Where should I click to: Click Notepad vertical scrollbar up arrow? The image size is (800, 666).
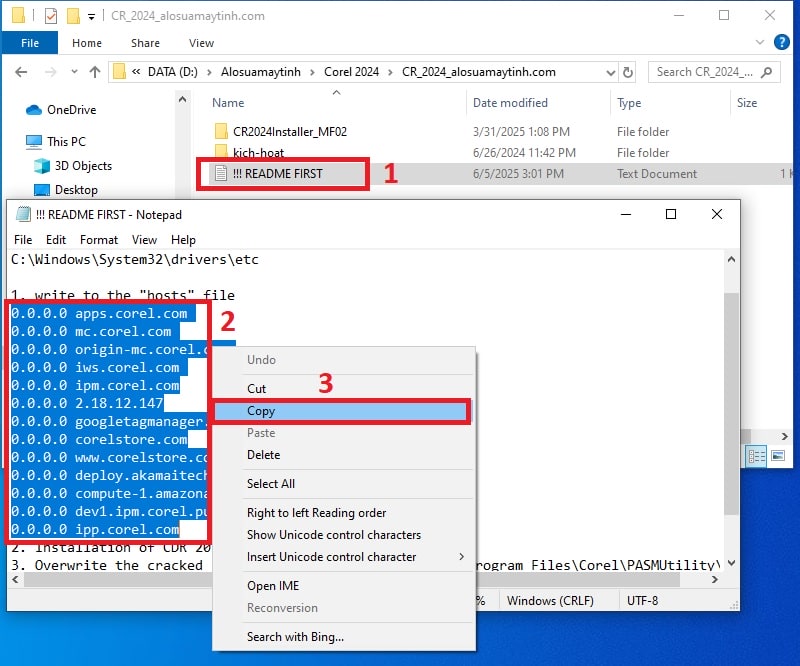point(731,260)
